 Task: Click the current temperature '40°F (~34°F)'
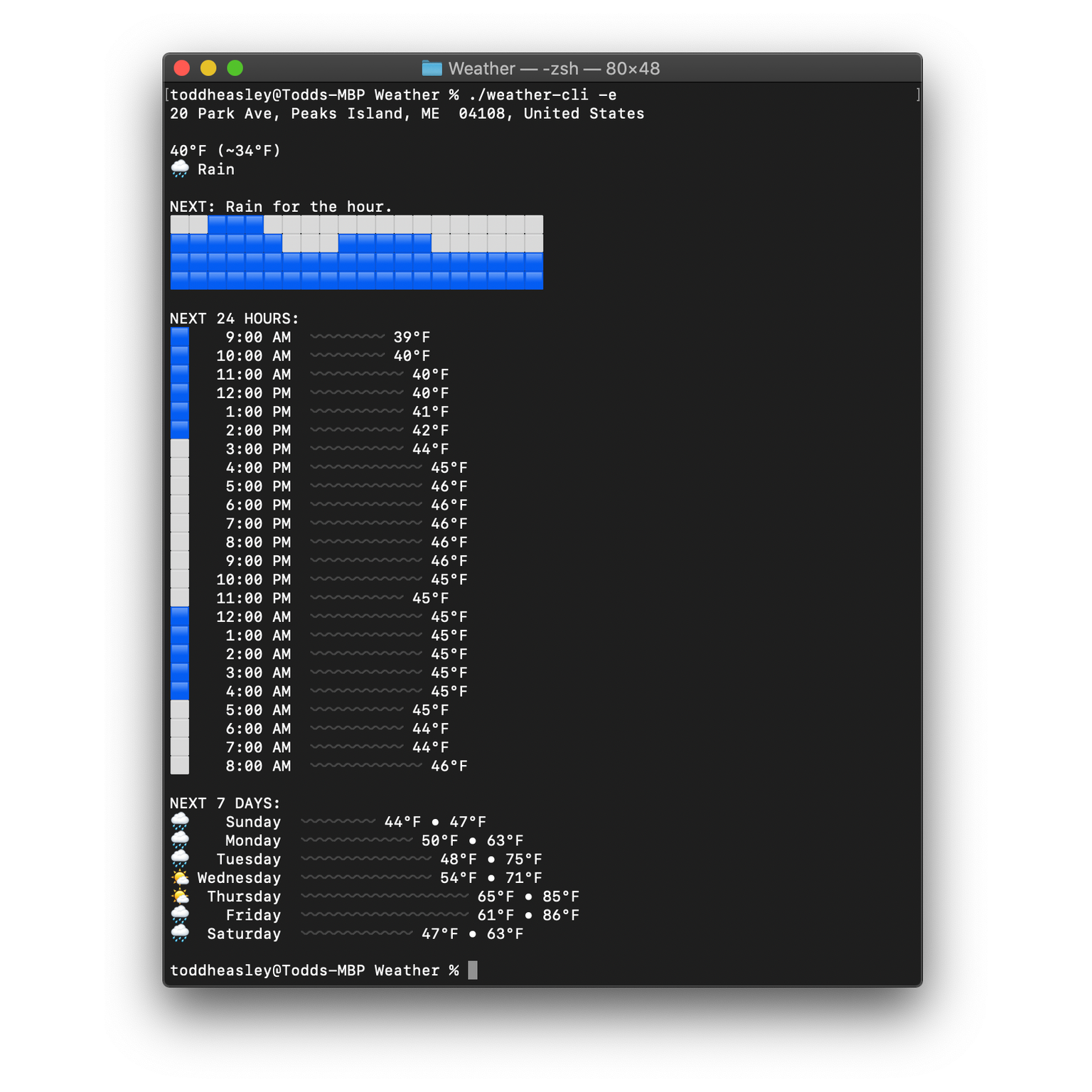(x=225, y=151)
